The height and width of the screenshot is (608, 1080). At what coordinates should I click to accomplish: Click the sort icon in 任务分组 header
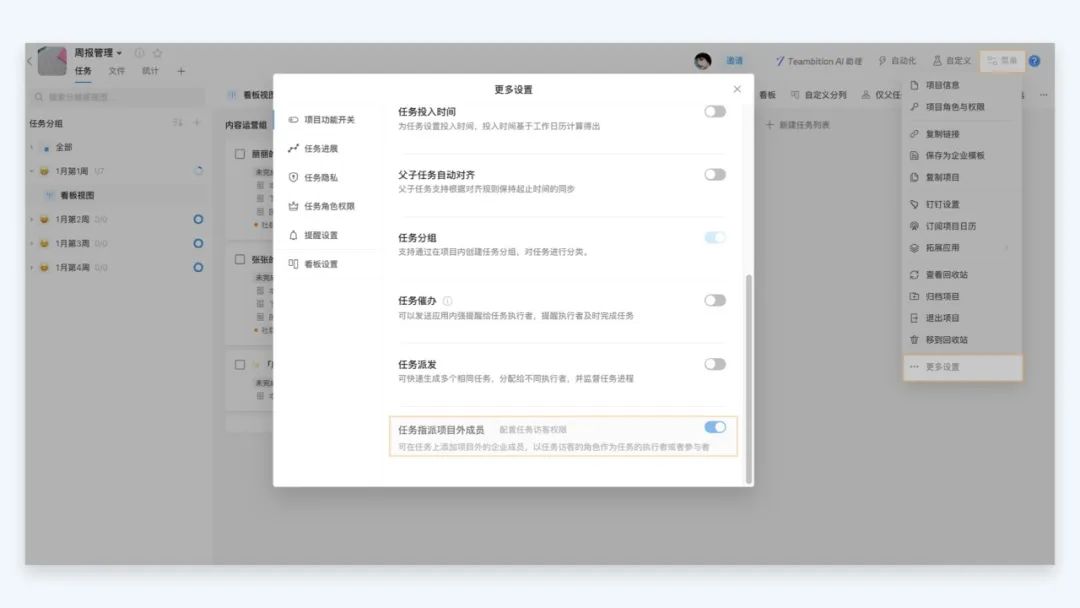(178, 123)
